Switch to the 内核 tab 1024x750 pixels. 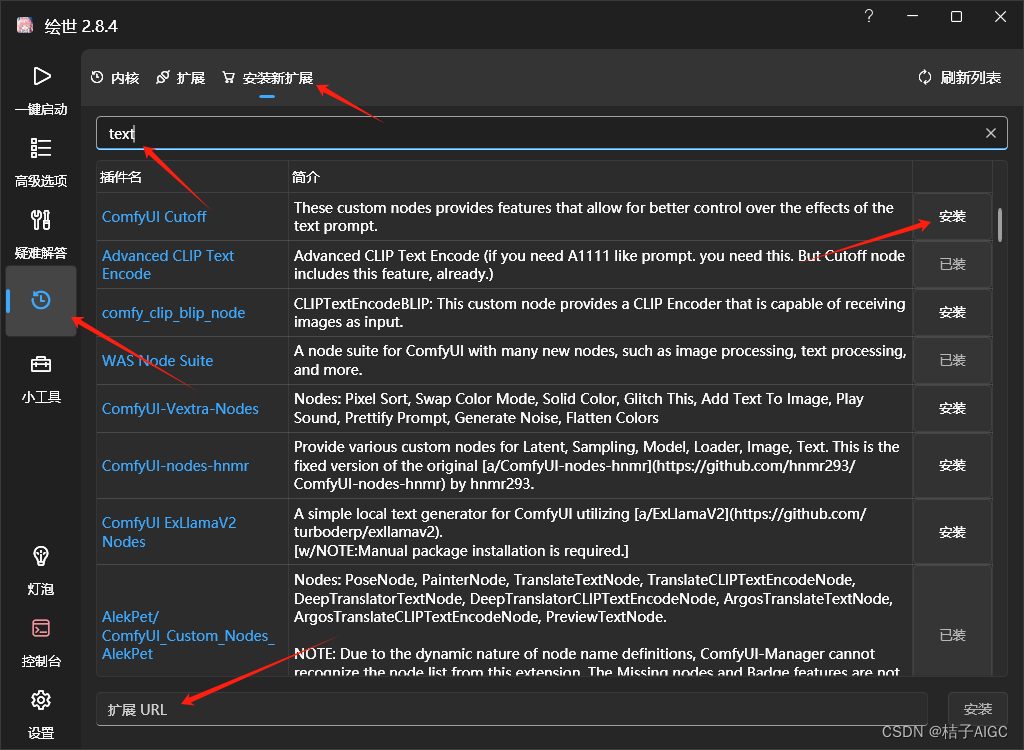point(116,78)
